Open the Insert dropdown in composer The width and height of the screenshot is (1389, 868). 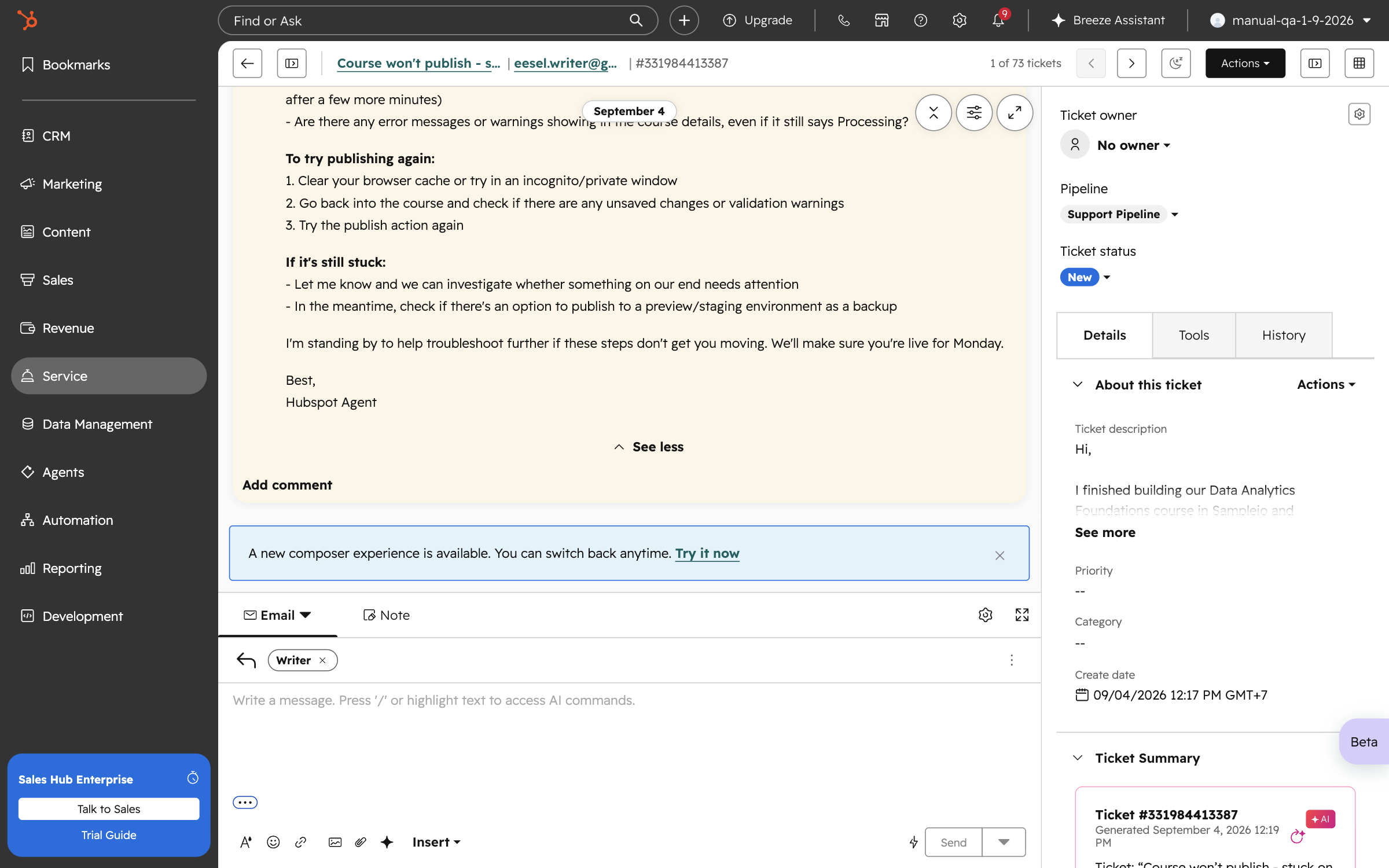point(436,842)
